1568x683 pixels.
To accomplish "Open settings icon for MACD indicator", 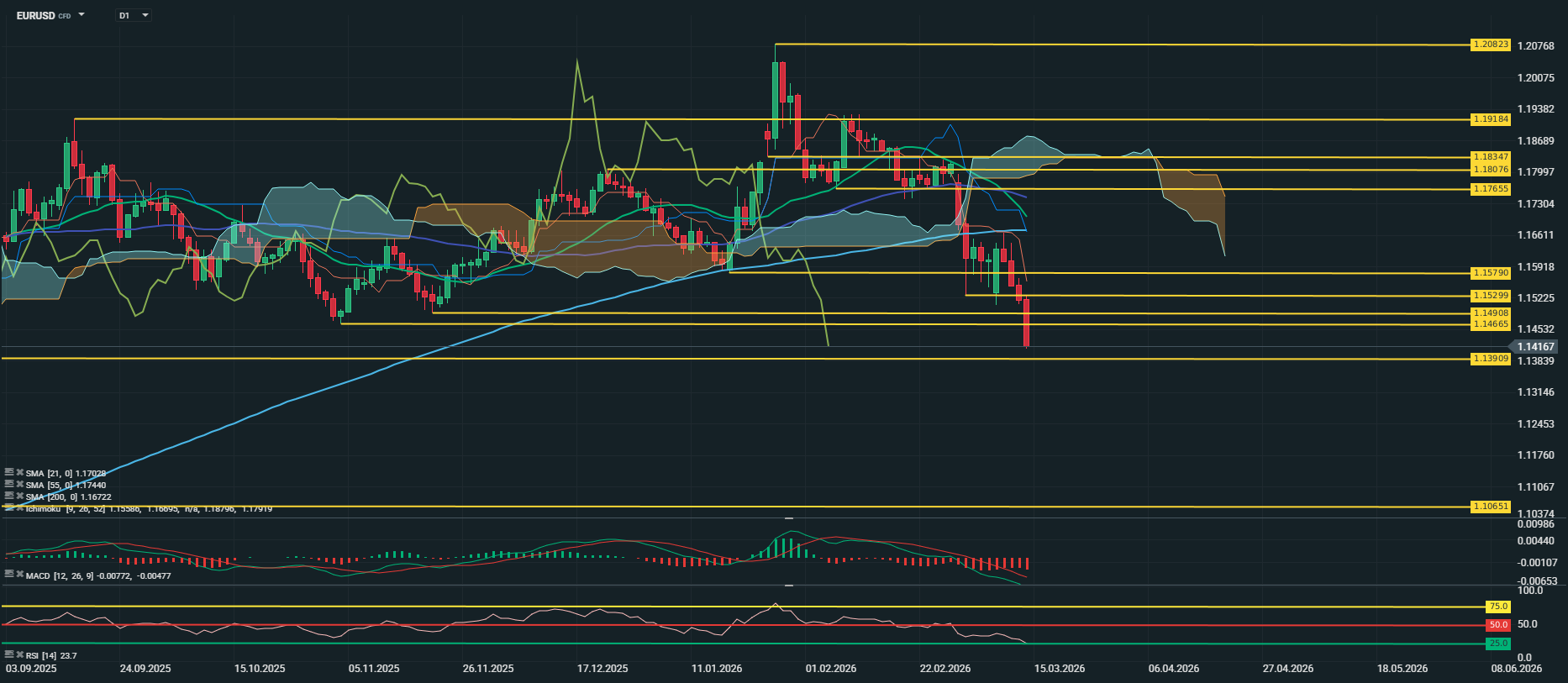I will click(9, 575).
